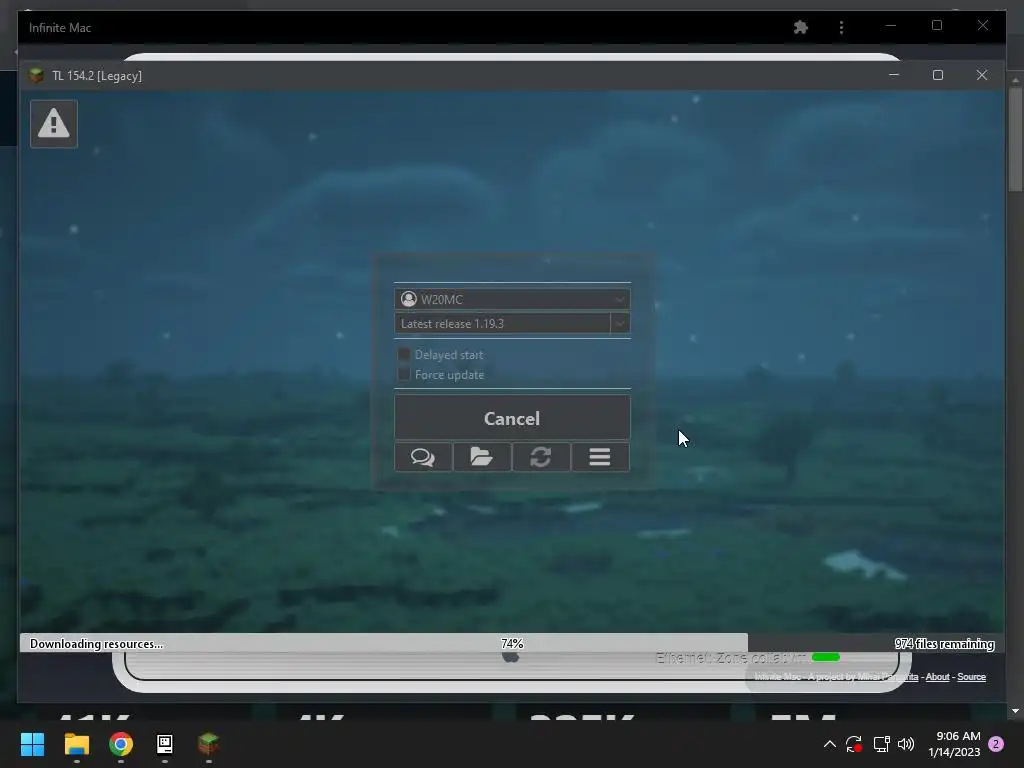Open the About link in Infinite Mac
Viewport: 1024px width, 768px height.
[937, 677]
